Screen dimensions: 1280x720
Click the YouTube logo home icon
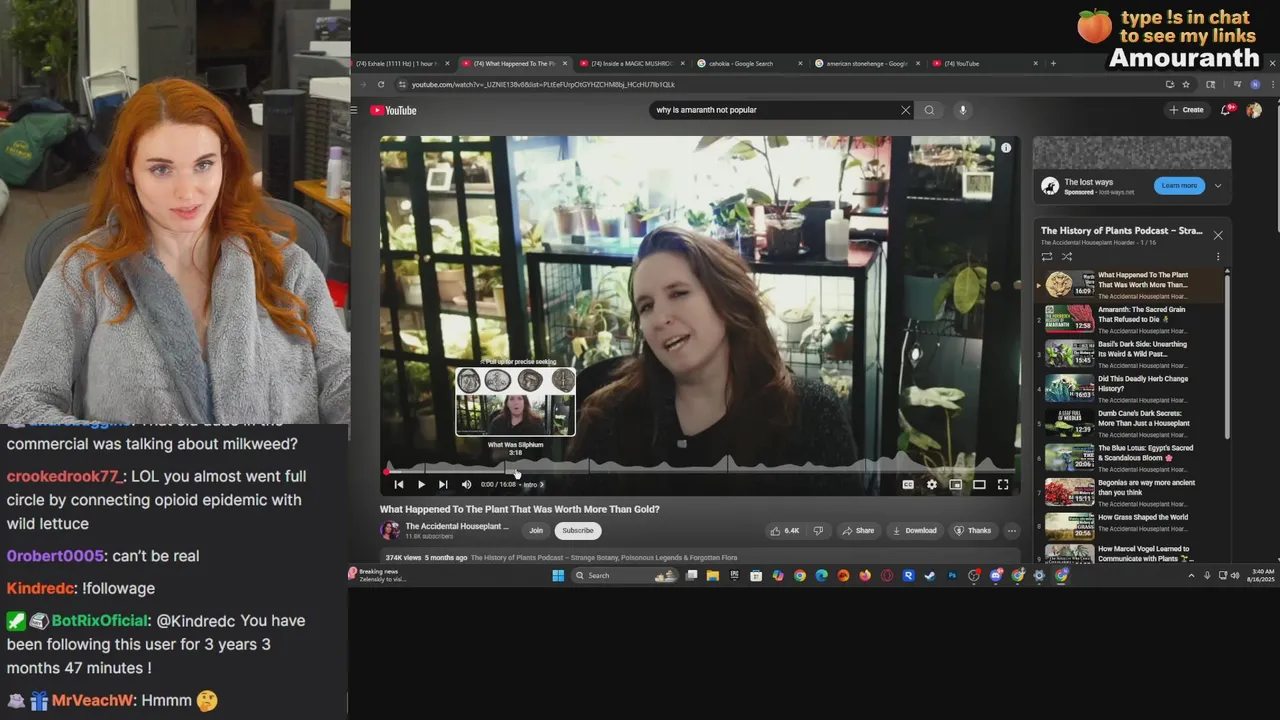pos(393,110)
